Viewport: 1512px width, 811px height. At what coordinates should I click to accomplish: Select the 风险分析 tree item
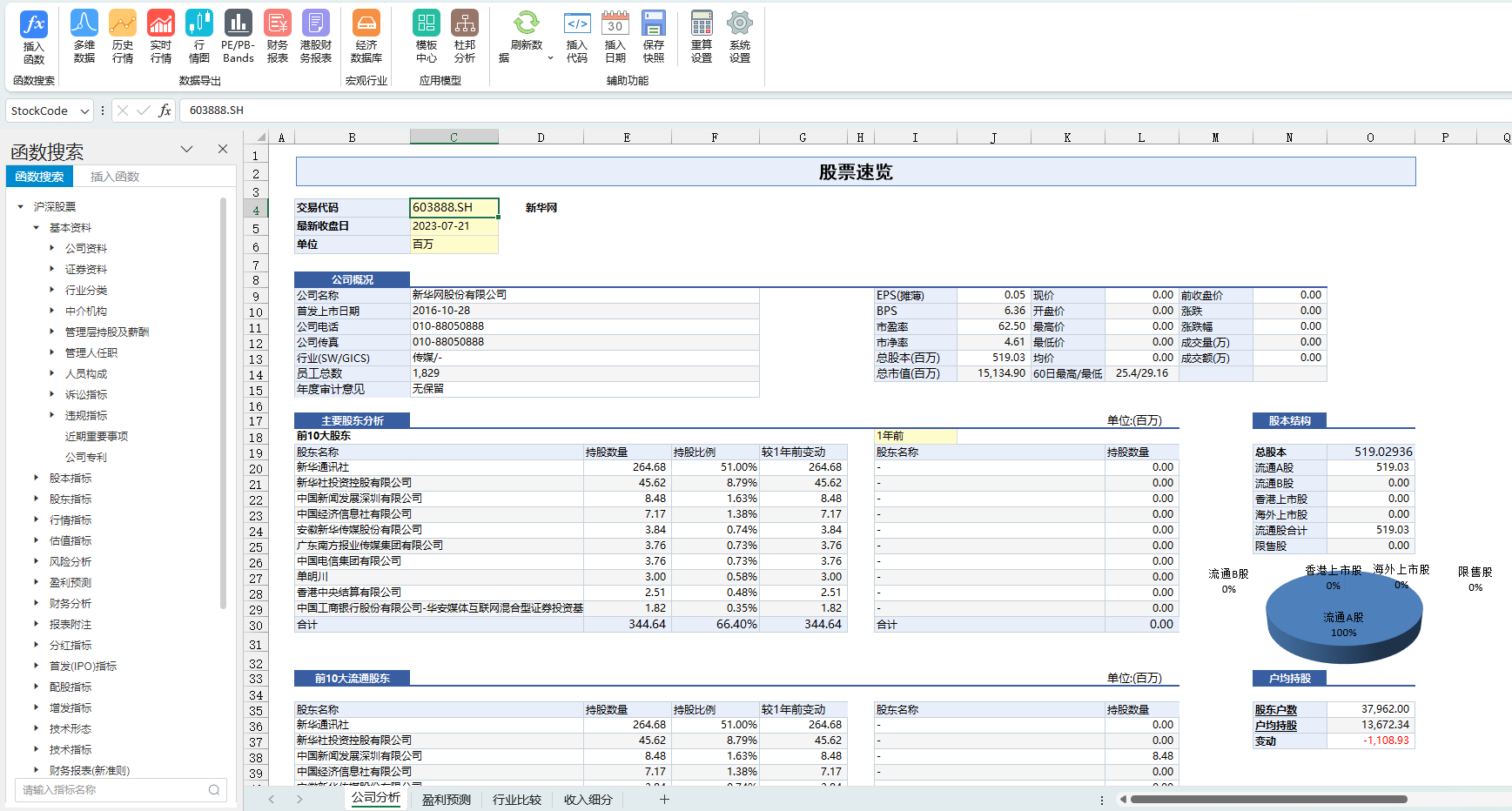click(71, 562)
